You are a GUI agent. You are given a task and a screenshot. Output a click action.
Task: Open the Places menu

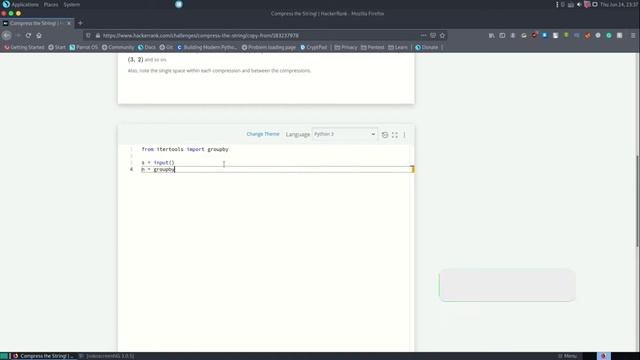(51, 4)
